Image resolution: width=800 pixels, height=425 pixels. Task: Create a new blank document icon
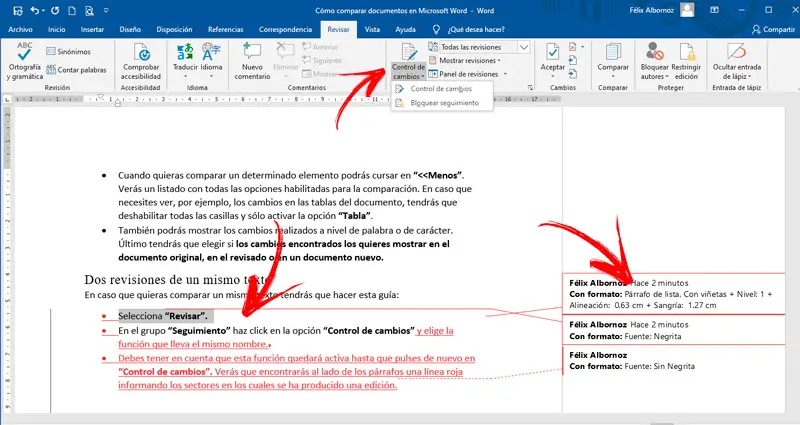pos(72,10)
